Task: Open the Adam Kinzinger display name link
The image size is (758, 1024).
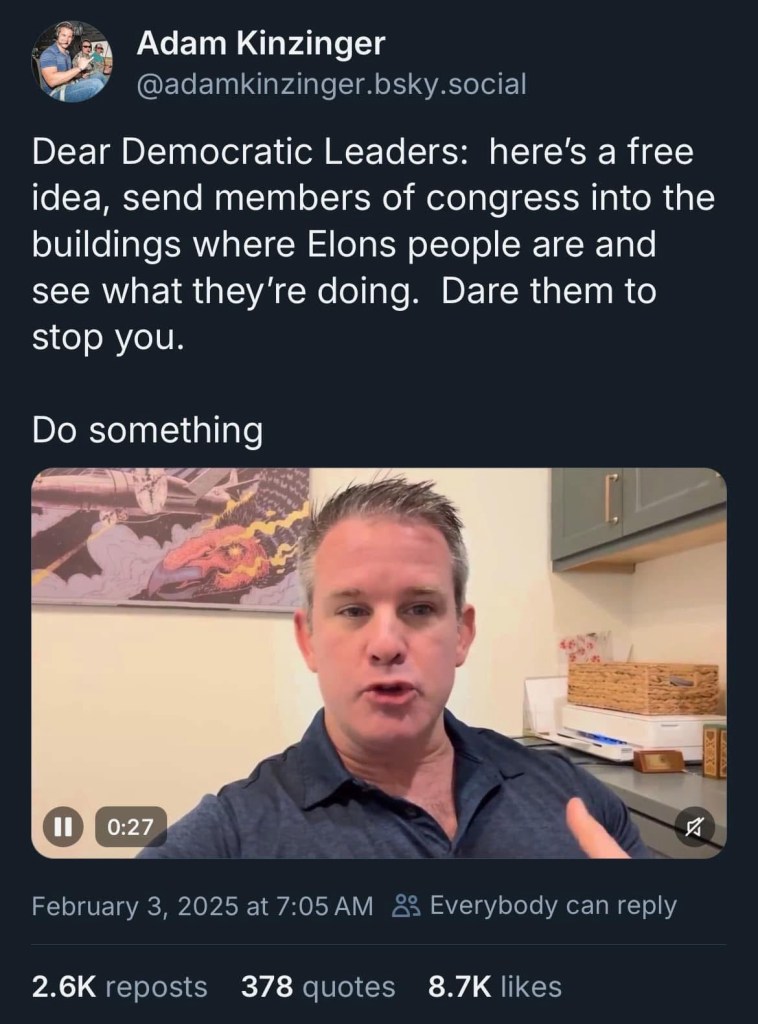Action: click(260, 43)
